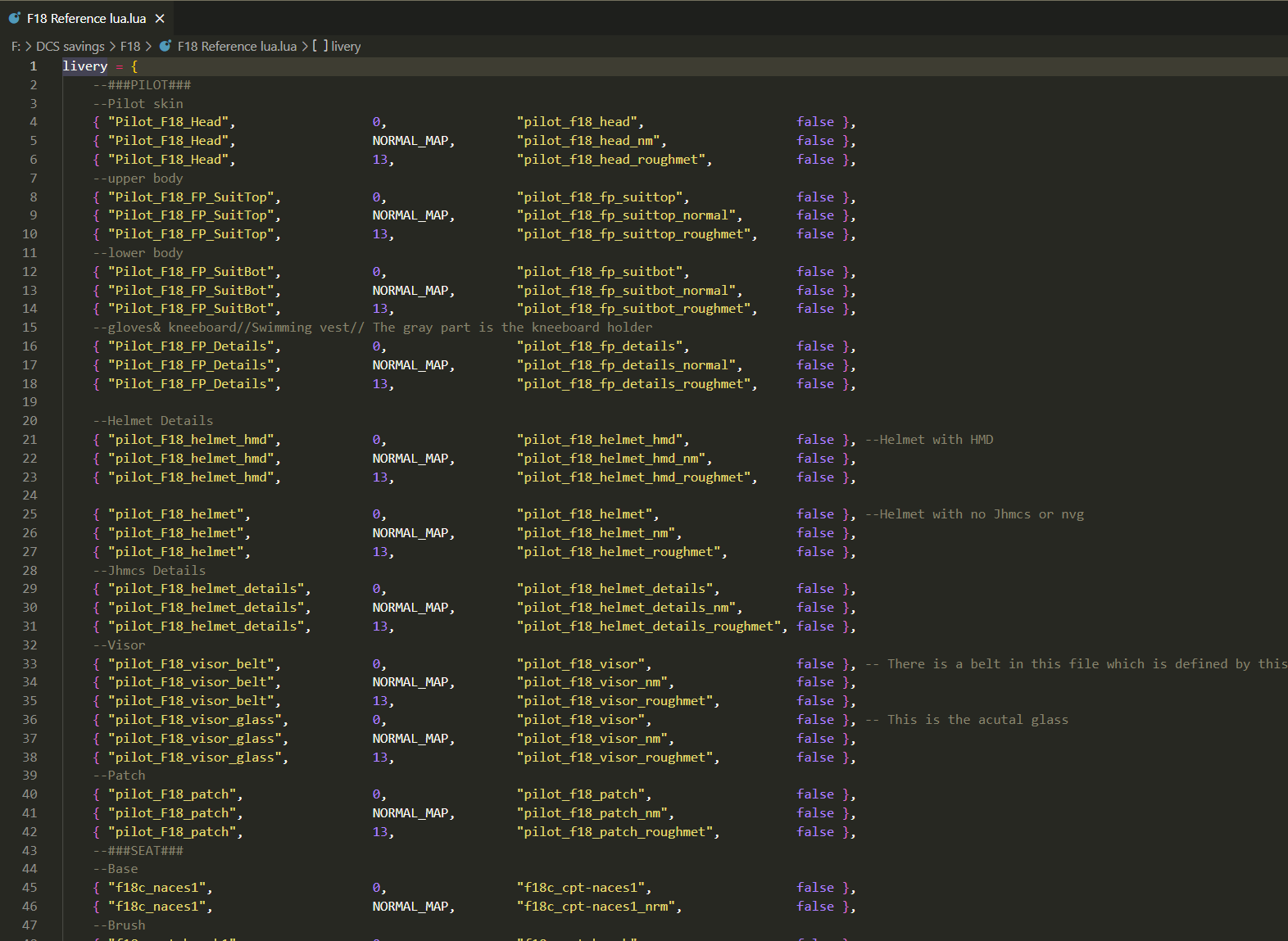
Task: Place cursor on the --###PILOT### comment
Action: point(142,85)
